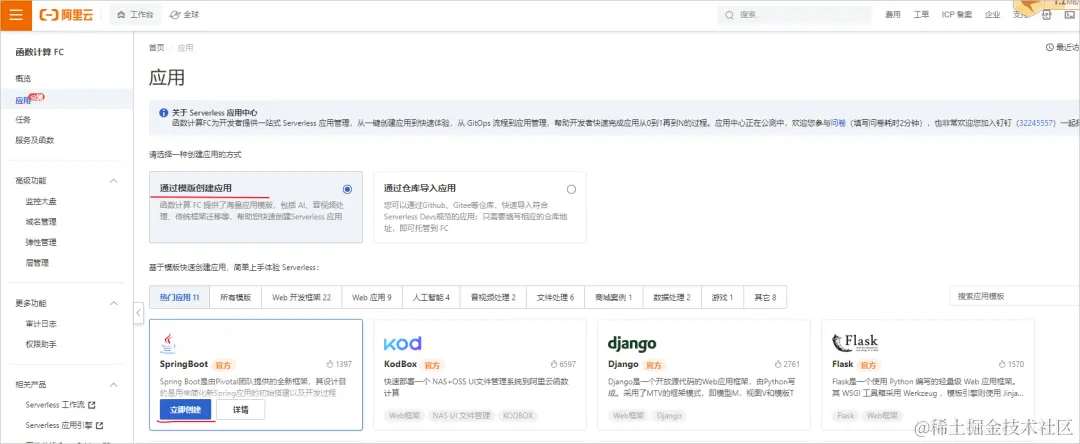Click the magnifier icon in top search

tap(730, 14)
